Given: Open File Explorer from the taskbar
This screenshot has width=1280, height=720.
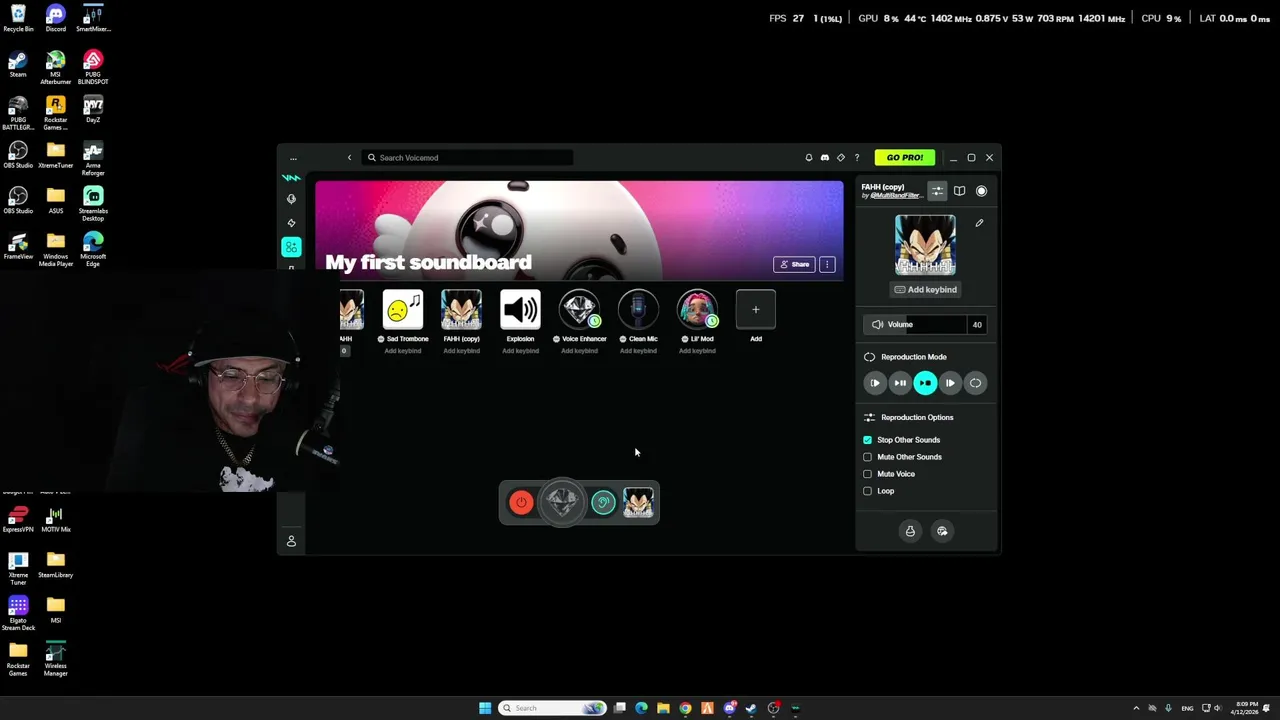Looking at the screenshot, I should coord(663,708).
